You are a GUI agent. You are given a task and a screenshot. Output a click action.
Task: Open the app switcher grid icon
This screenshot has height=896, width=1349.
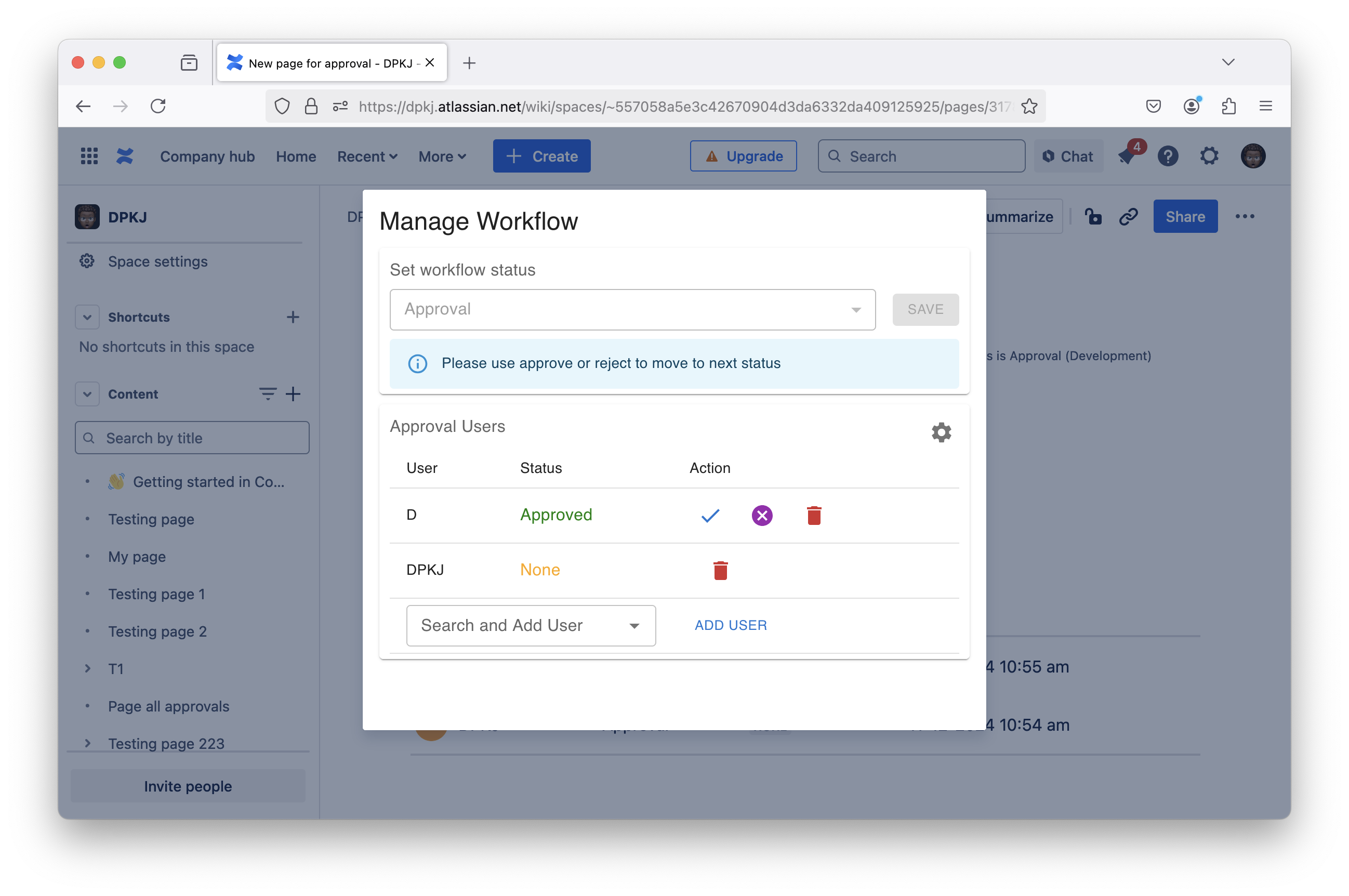tap(89, 156)
